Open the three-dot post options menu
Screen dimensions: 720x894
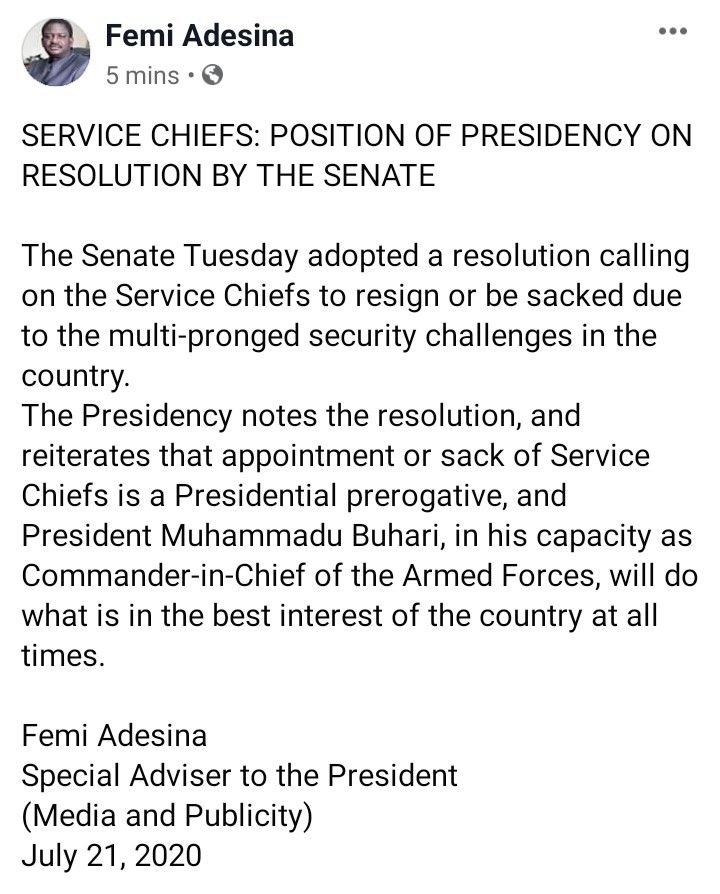[672, 33]
